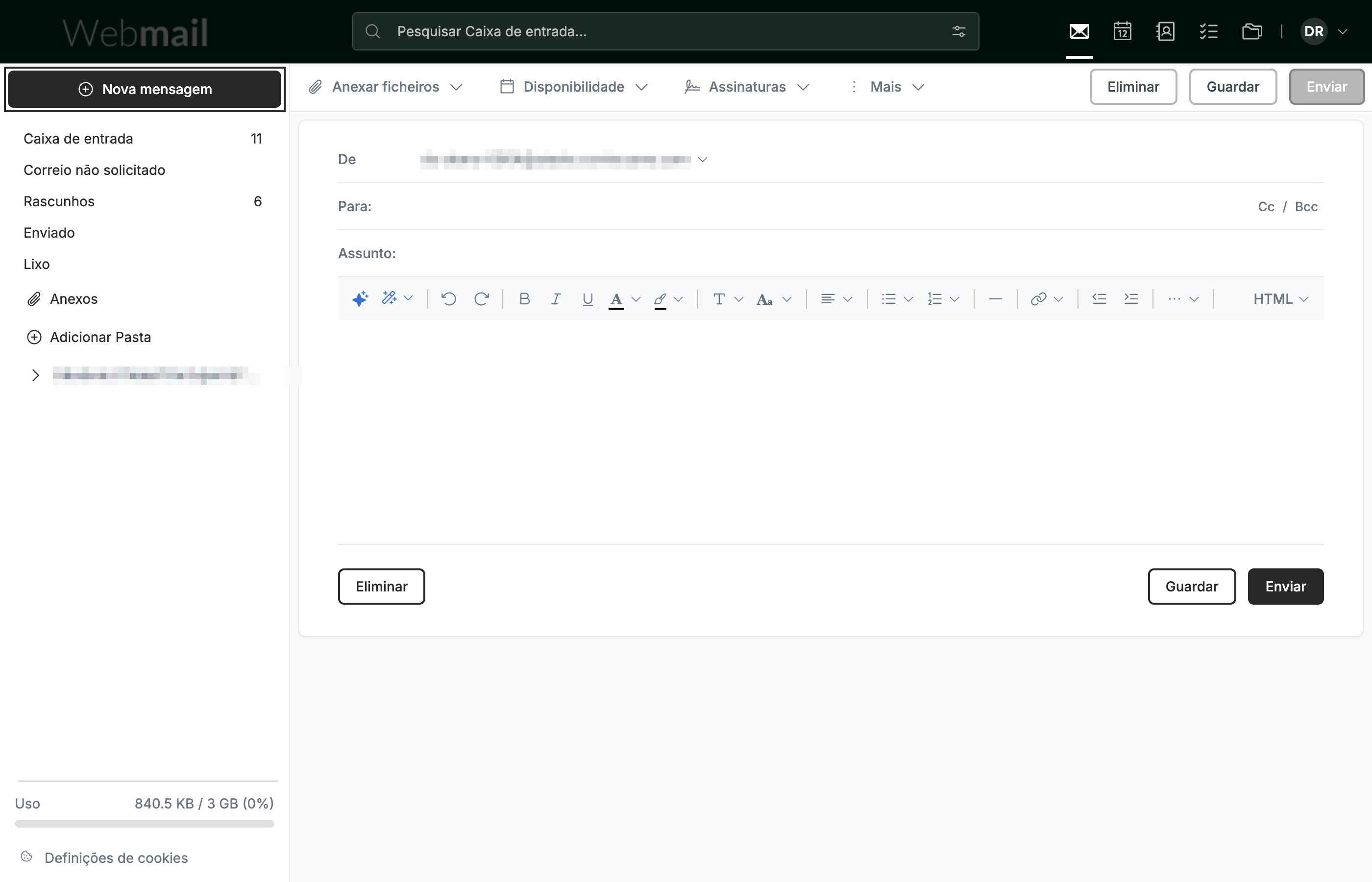This screenshot has width=1372, height=882.
Task: Open highlight color dropdown arrow
Action: (x=678, y=299)
